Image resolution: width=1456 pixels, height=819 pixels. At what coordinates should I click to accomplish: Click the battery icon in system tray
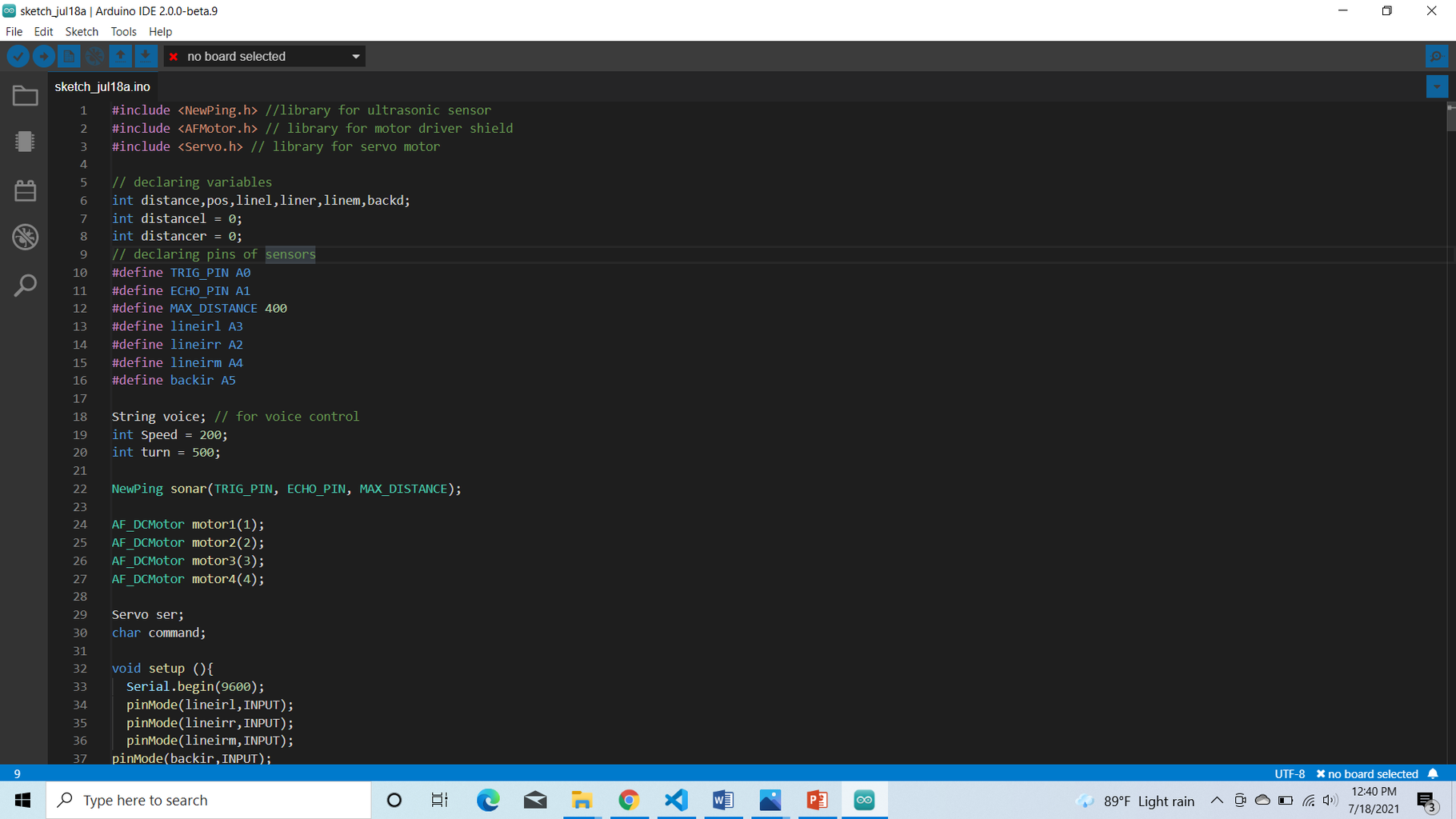pos(1286,801)
